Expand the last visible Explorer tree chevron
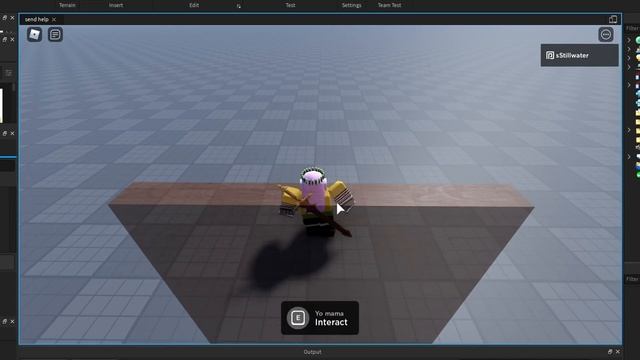The width and height of the screenshot is (640, 360). point(629,157)
